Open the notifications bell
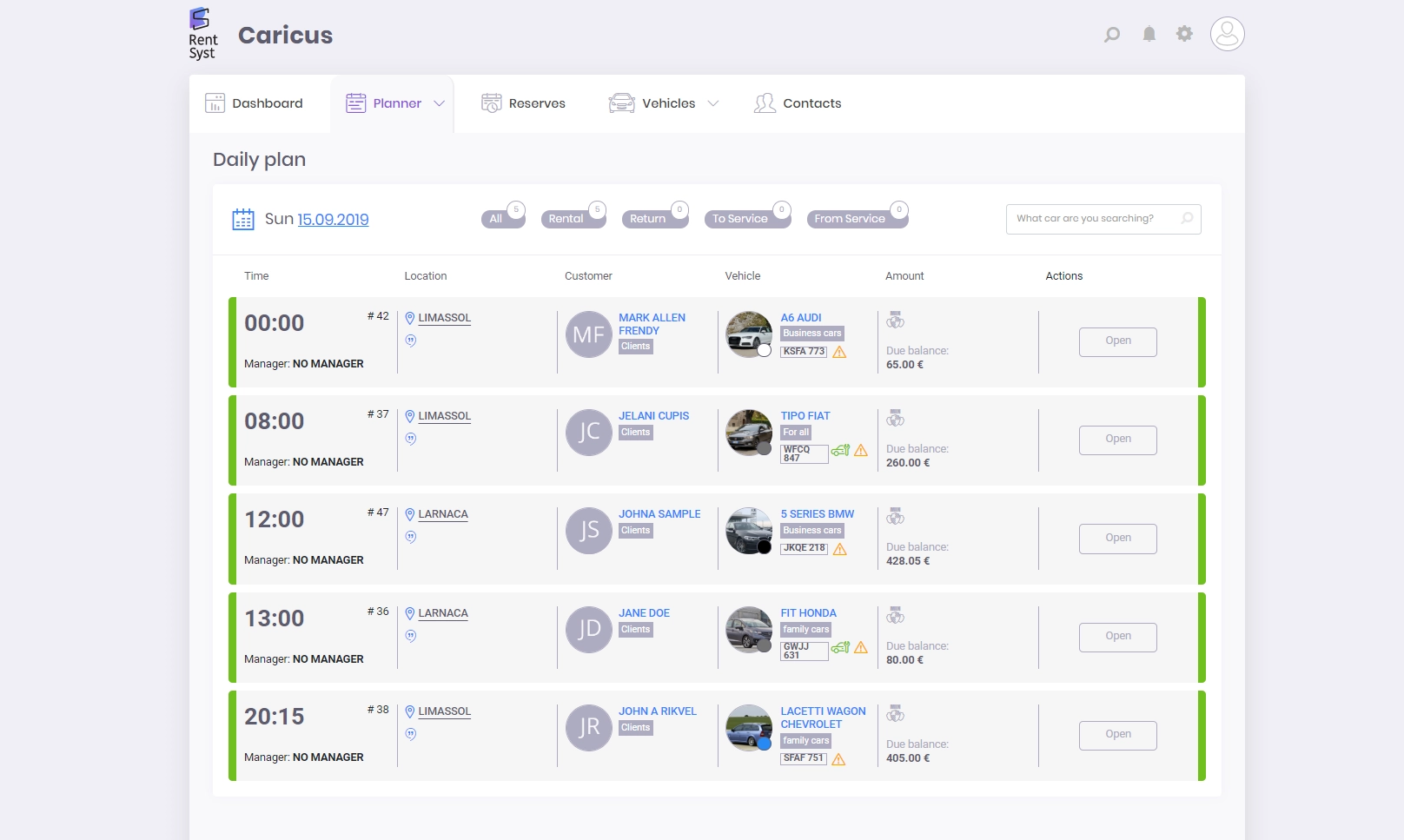This screenshot has height=840, width=1404. (x=1149, y=34)
